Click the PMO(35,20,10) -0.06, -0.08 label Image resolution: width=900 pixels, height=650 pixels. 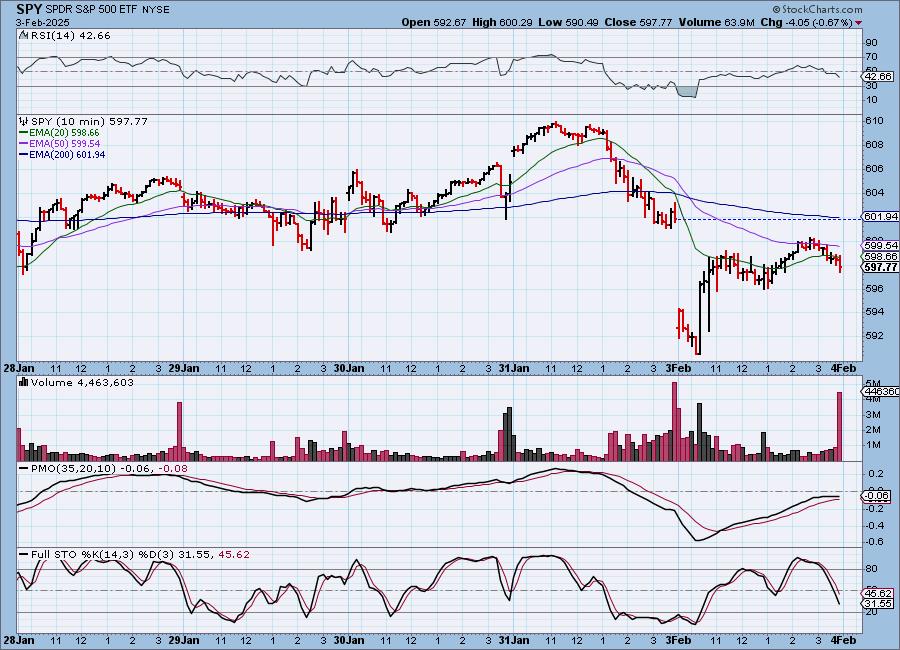coord(109,469)
